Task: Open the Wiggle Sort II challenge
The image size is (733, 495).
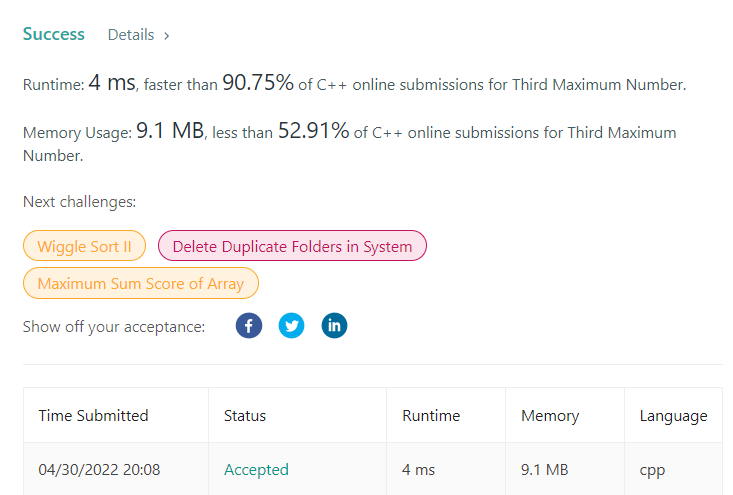Action: (x=84, y=246)
